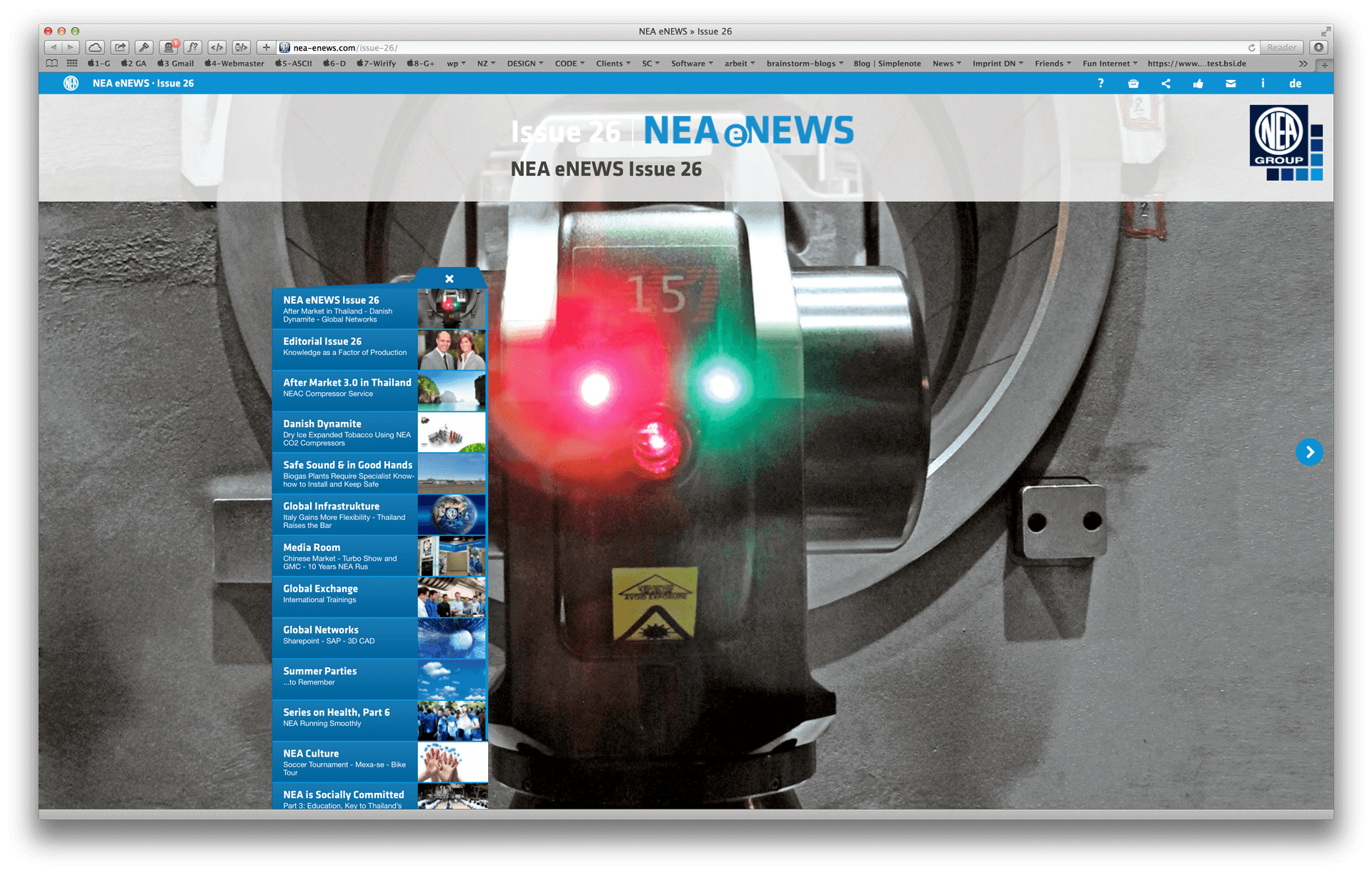1372x873 pixels.
Task: Open the Imprint DN bookmarks dropdown
Action: pyautogui.click(x=998, y=64)
